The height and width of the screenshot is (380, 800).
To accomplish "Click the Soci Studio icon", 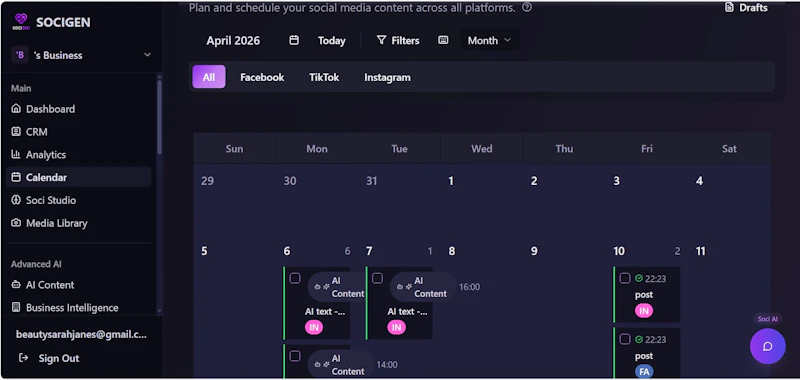I will pyautogui.click(x=16, y=200).
